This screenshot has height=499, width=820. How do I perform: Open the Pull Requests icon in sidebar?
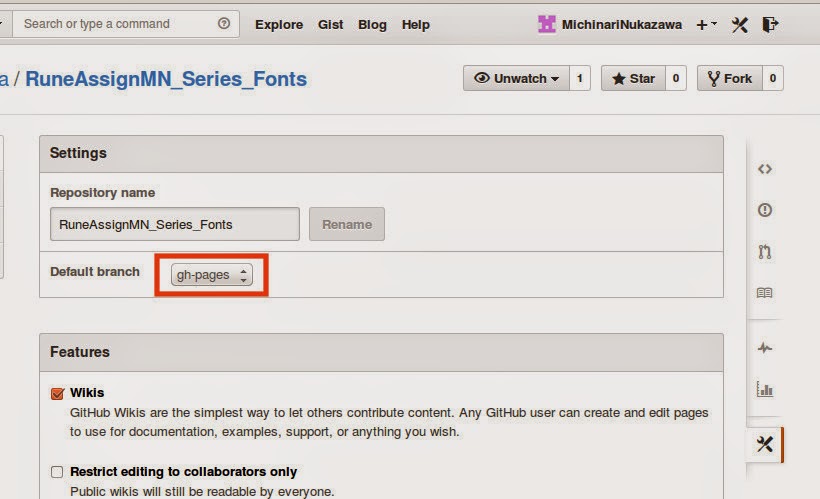click(765, 252)
